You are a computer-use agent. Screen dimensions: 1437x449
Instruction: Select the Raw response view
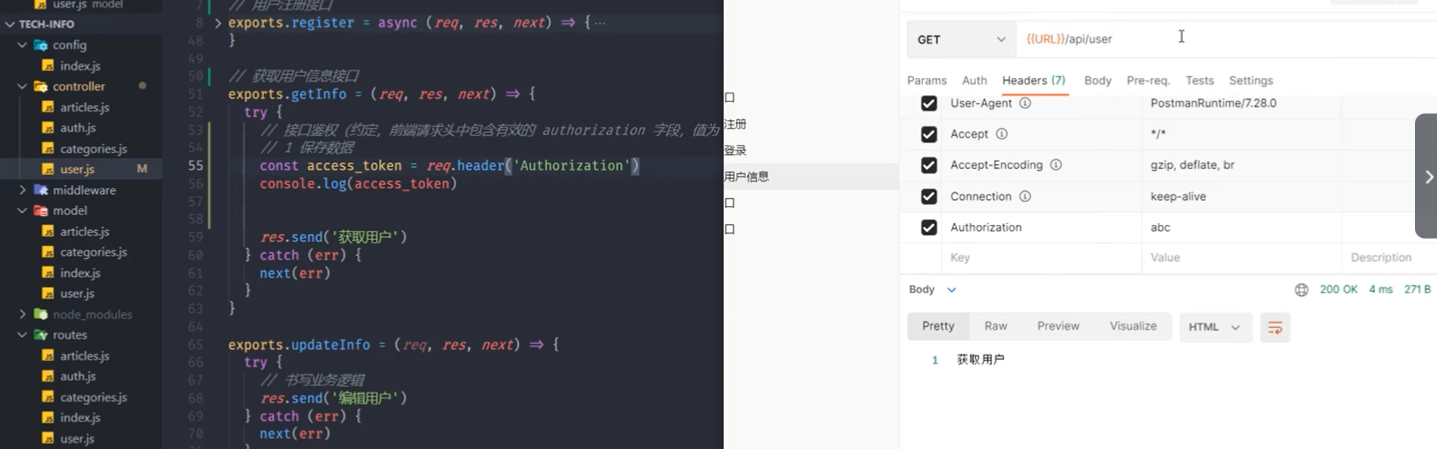coord(996,327)
